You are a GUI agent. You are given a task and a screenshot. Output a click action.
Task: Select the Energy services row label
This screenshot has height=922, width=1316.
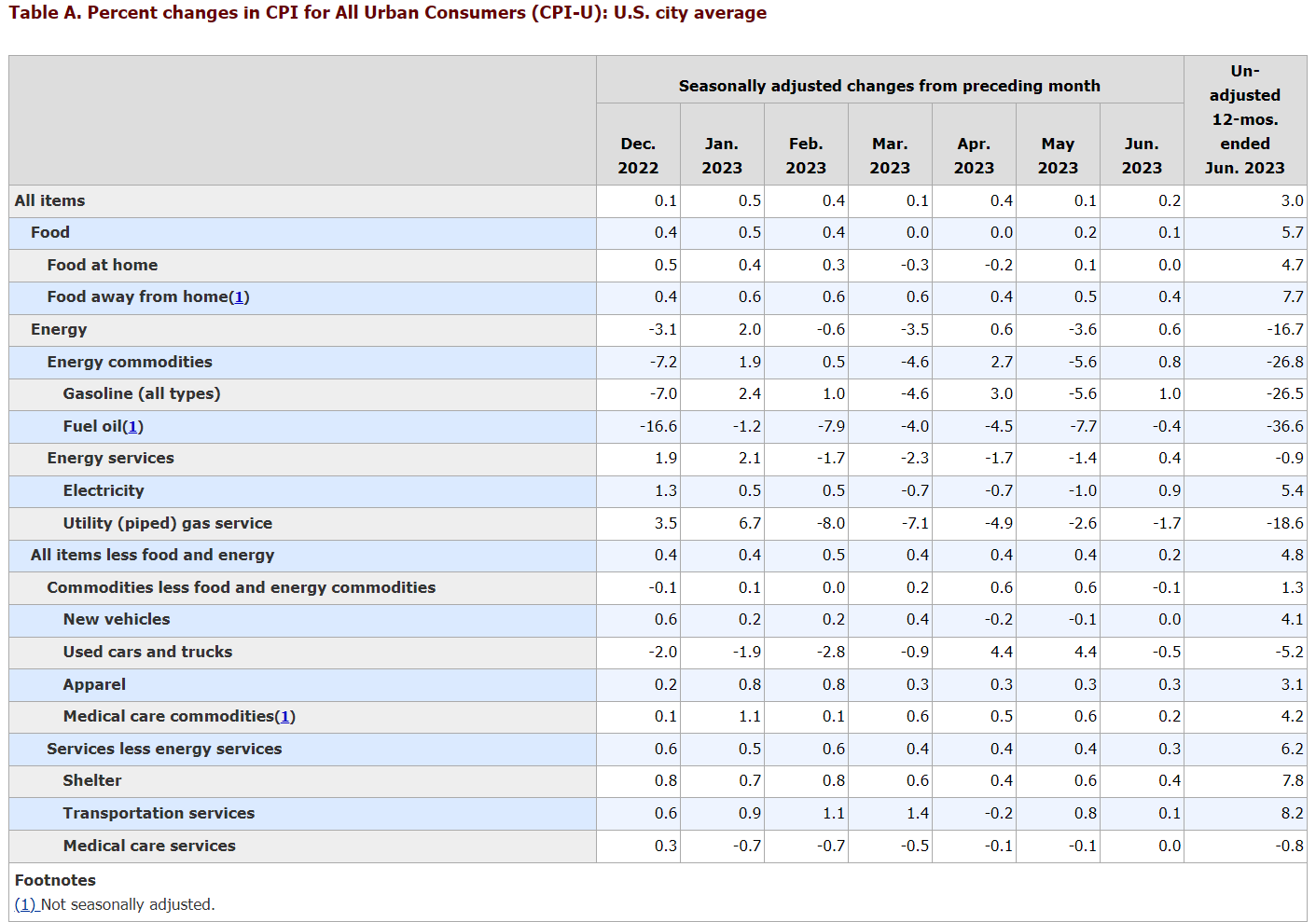click(110, 459)
